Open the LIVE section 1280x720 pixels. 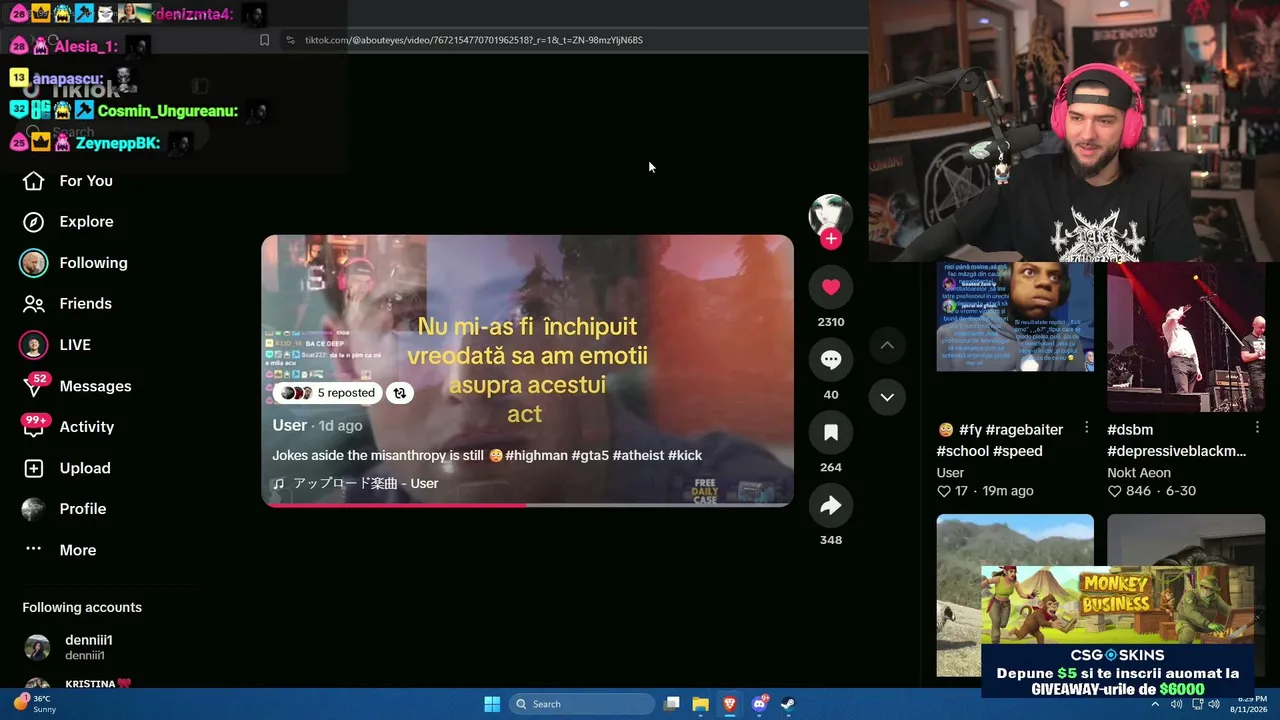pyautogui.click(x=55, y=345)
